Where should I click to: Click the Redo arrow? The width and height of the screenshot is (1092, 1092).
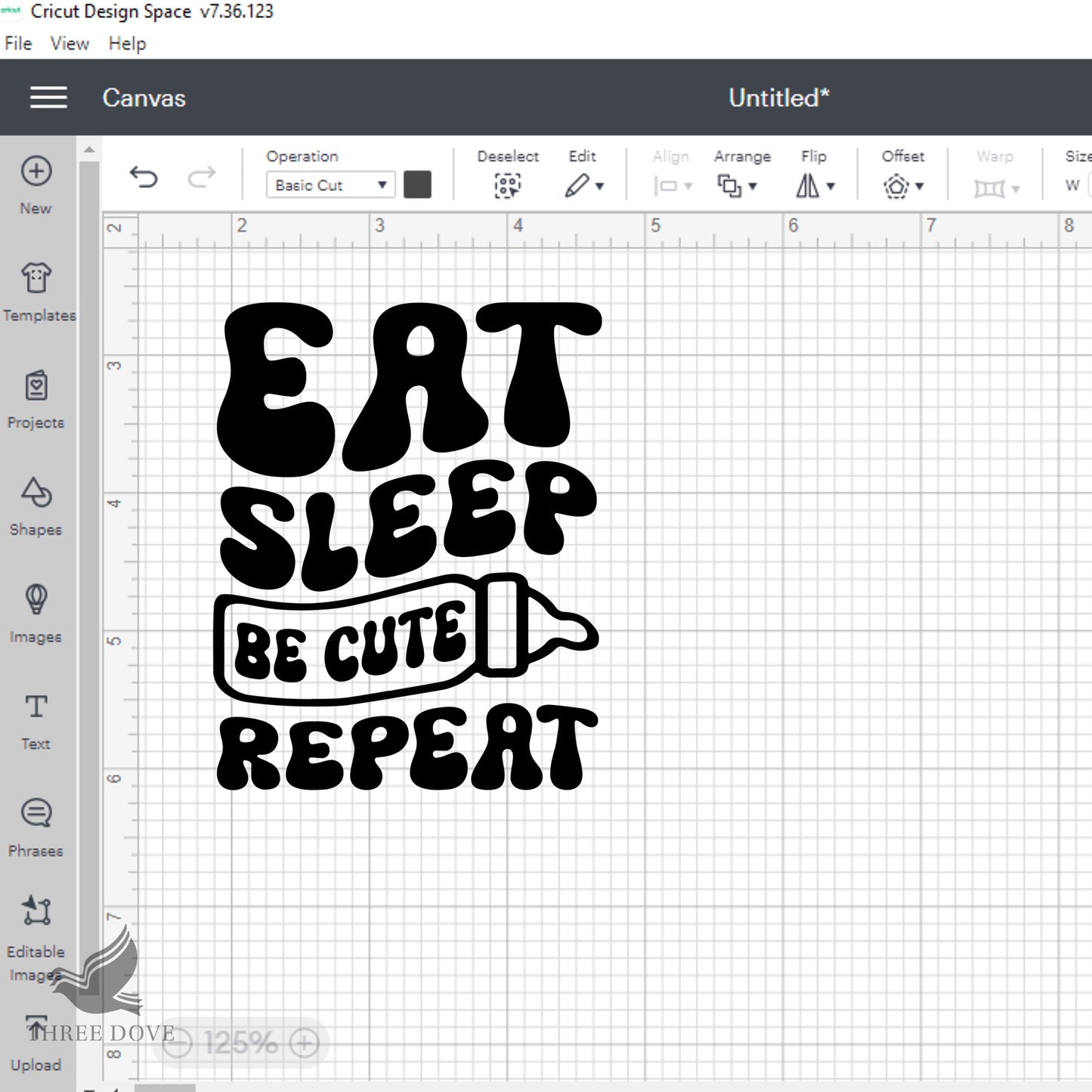(x=202, y=178)
